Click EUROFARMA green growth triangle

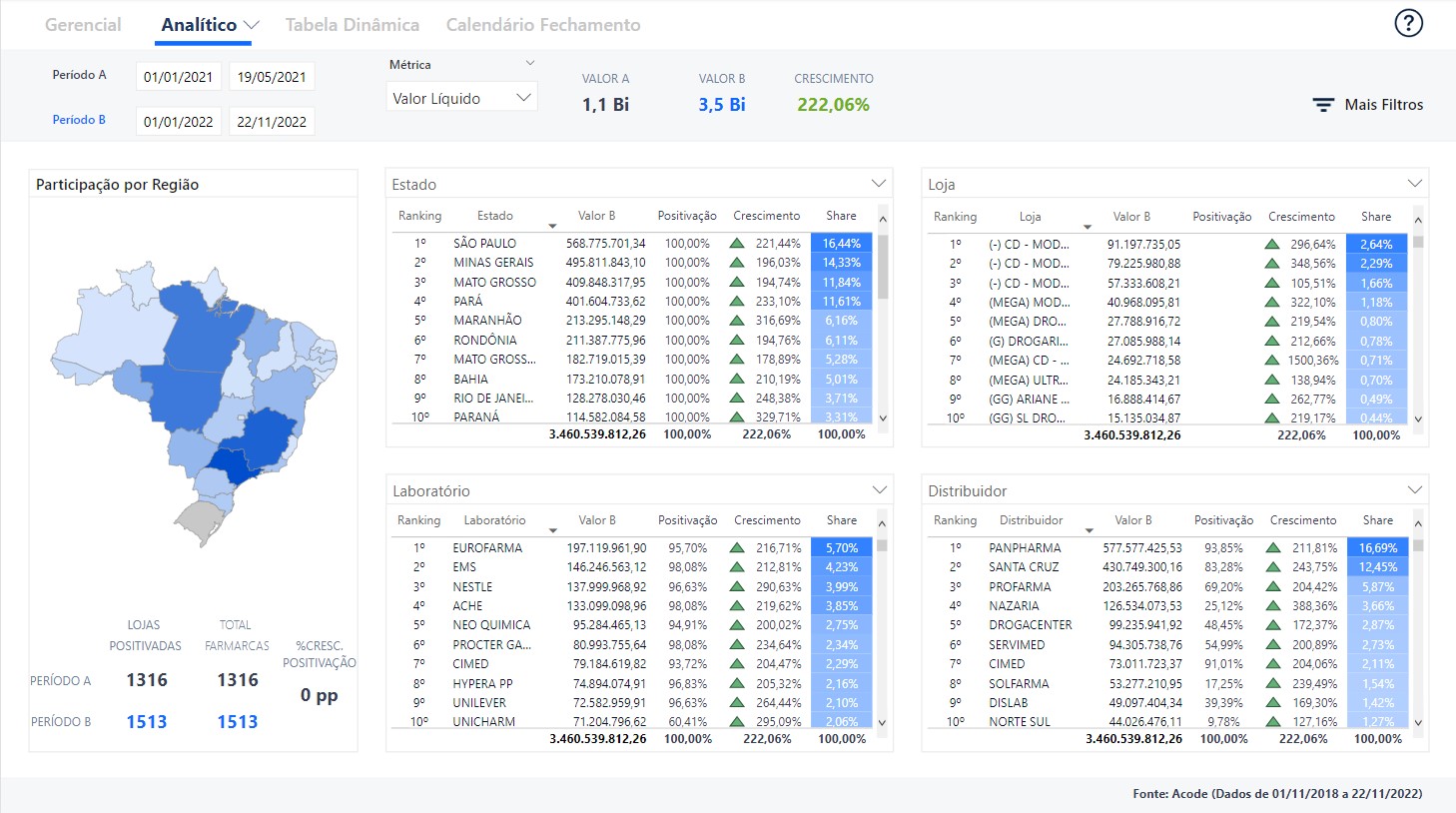coord(737,547)
